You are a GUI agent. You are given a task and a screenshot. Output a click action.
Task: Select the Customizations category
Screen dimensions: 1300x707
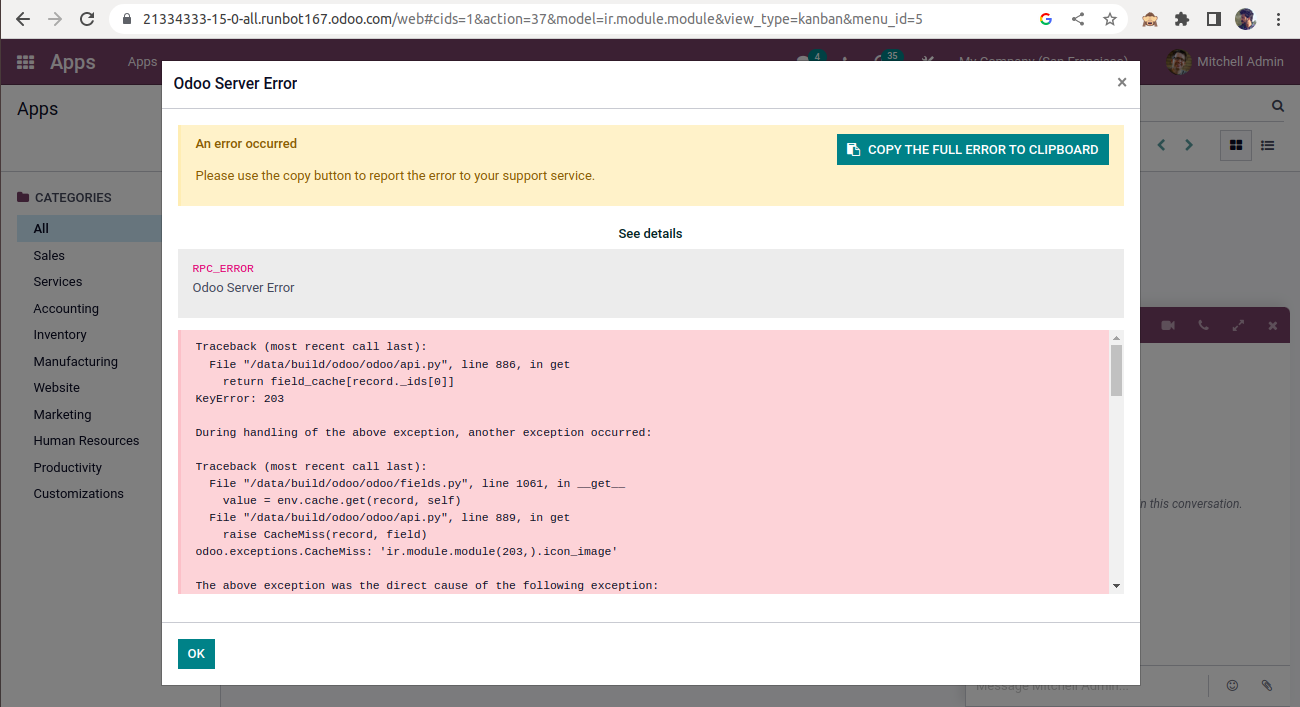click(79, 494)
